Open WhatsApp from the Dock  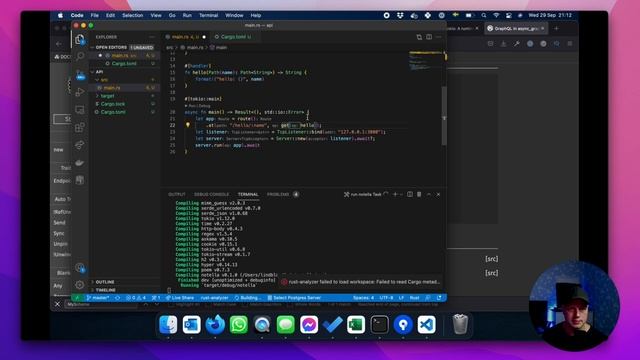pos(239,325)
